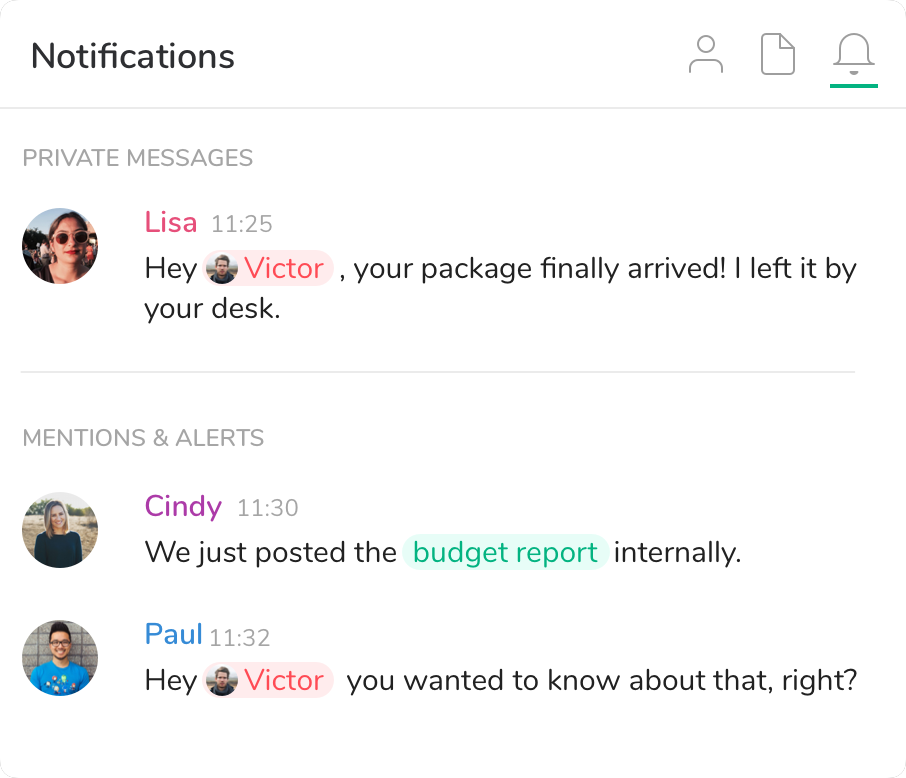Click Paul's sender name
This screenshot has height=778, width=906.
174,634
